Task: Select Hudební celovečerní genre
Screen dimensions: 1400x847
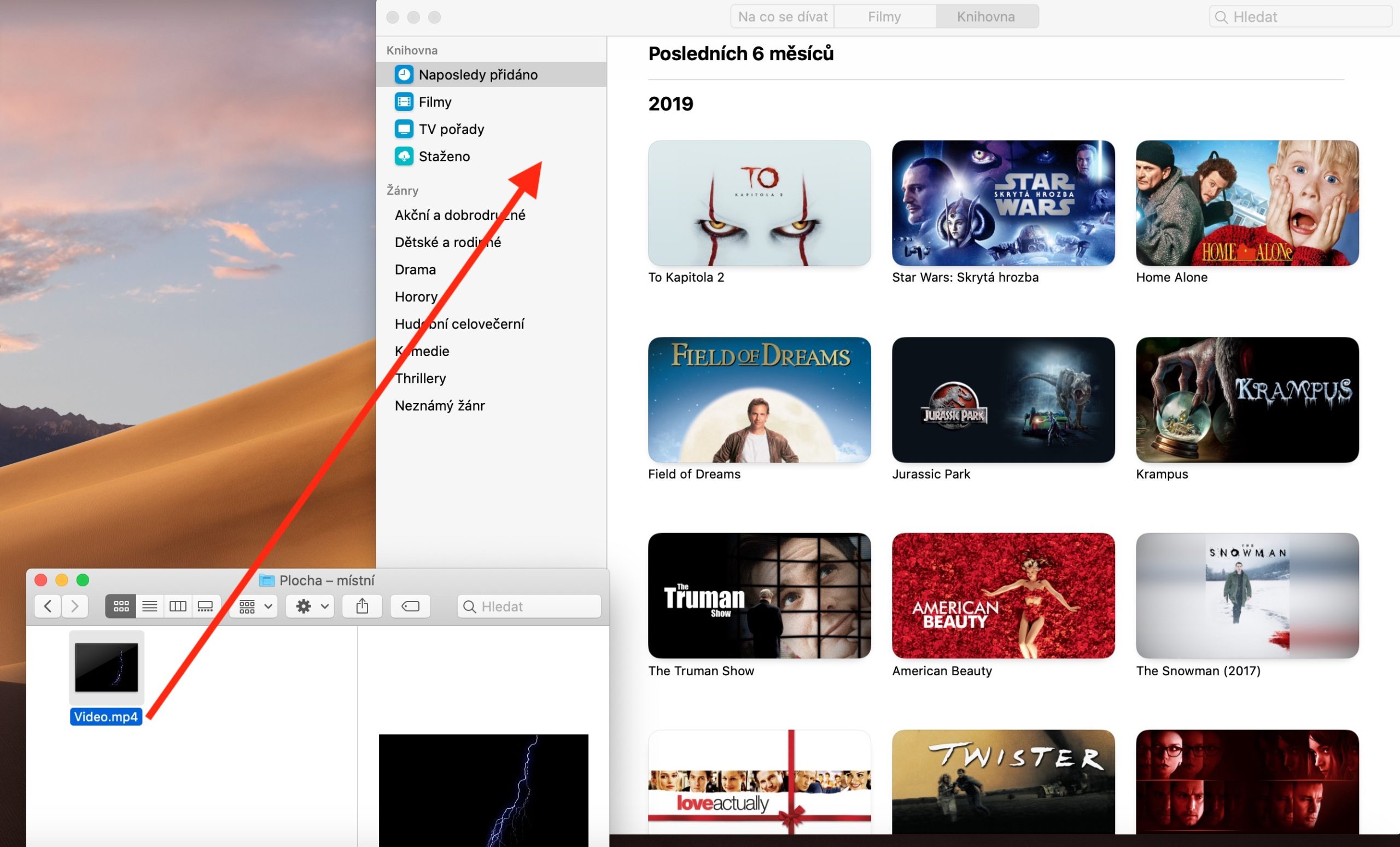Action: coord(459,324)
